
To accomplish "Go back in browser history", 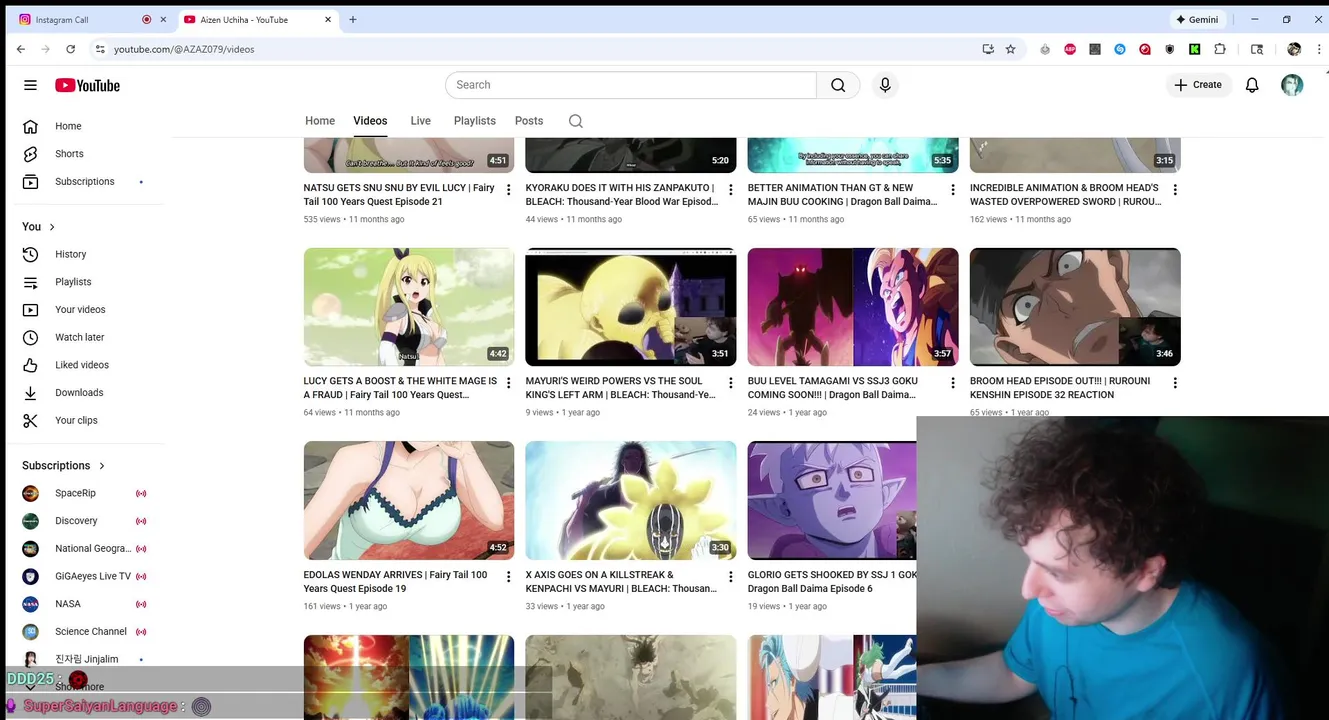I will point(21,49).
